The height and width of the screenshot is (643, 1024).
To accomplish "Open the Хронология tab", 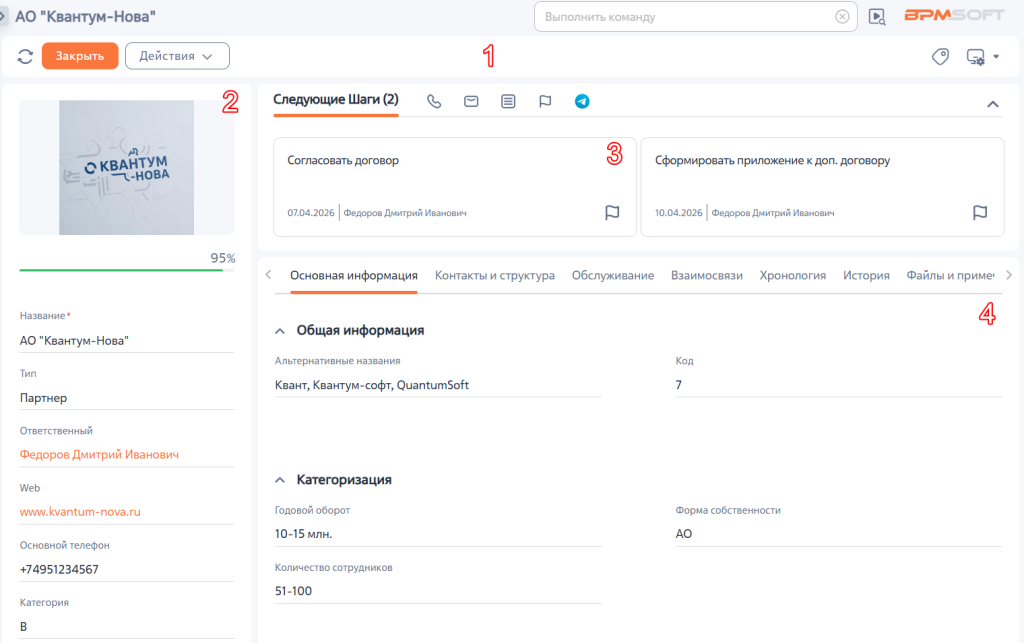I will [x=793, y=275].
